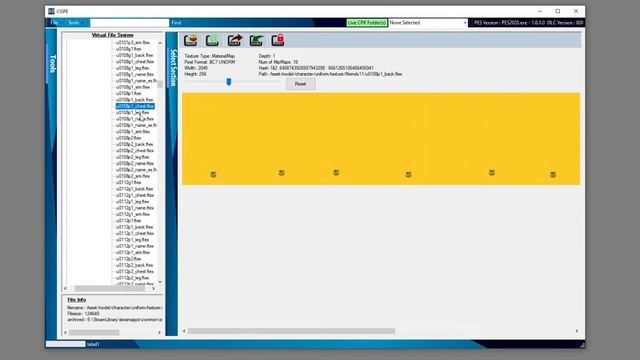The width and height of the screenshot is (640, 360).
Task: Click the CGPE app icon in title bar
Action: tap(51, 11)
